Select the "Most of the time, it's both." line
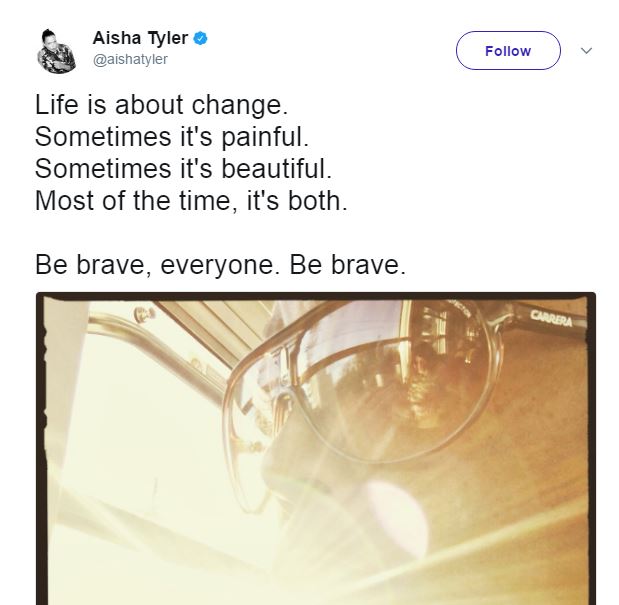This screenshot has width=619, height=605. click(x=191, y=201)
